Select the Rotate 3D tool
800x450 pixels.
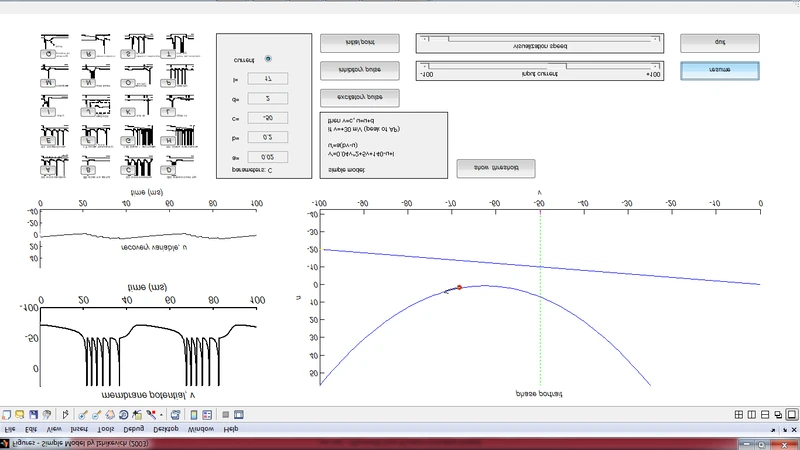(x=123, y=414)
